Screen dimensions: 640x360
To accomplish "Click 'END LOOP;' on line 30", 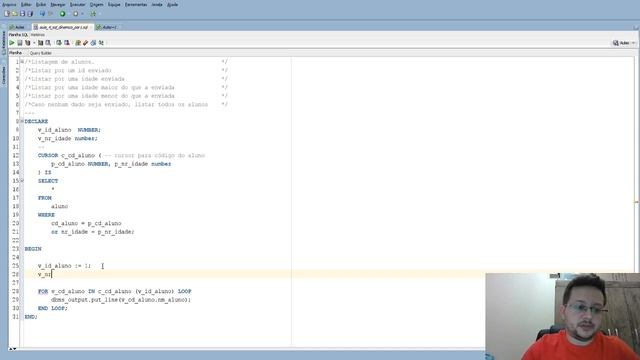I will 53,308.
